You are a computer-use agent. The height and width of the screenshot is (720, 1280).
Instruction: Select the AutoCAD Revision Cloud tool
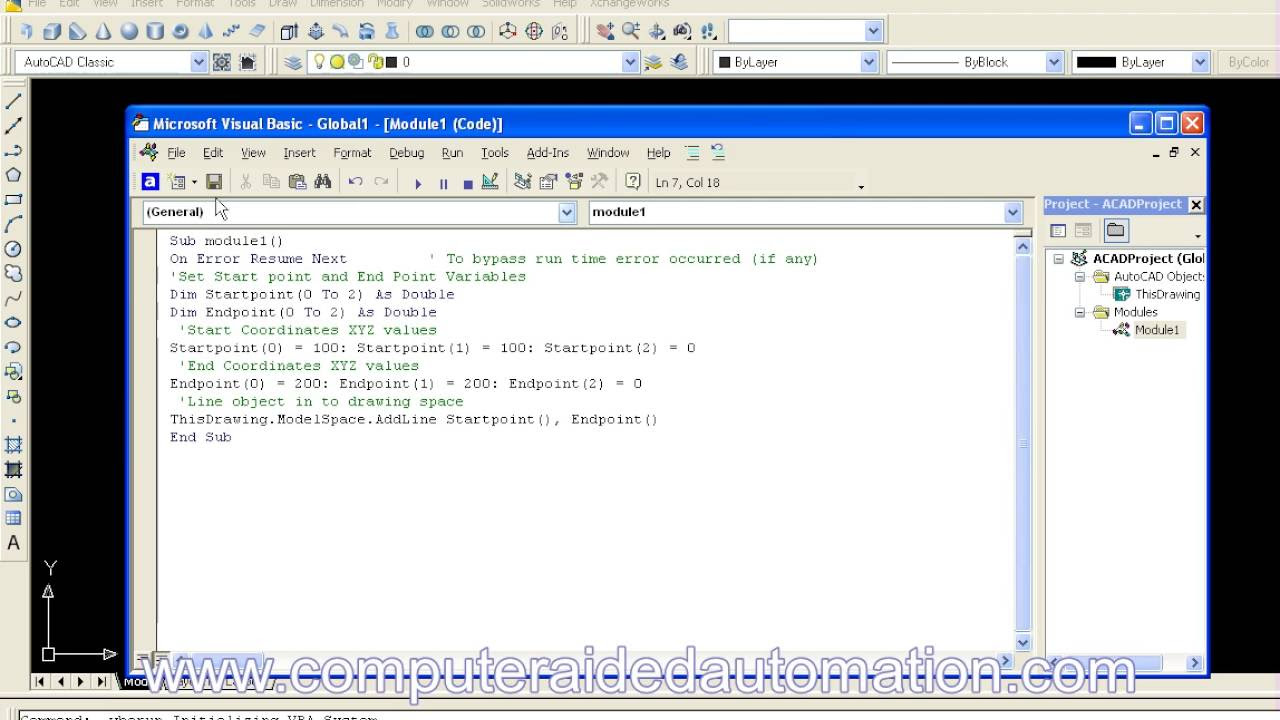pos(14,273)
